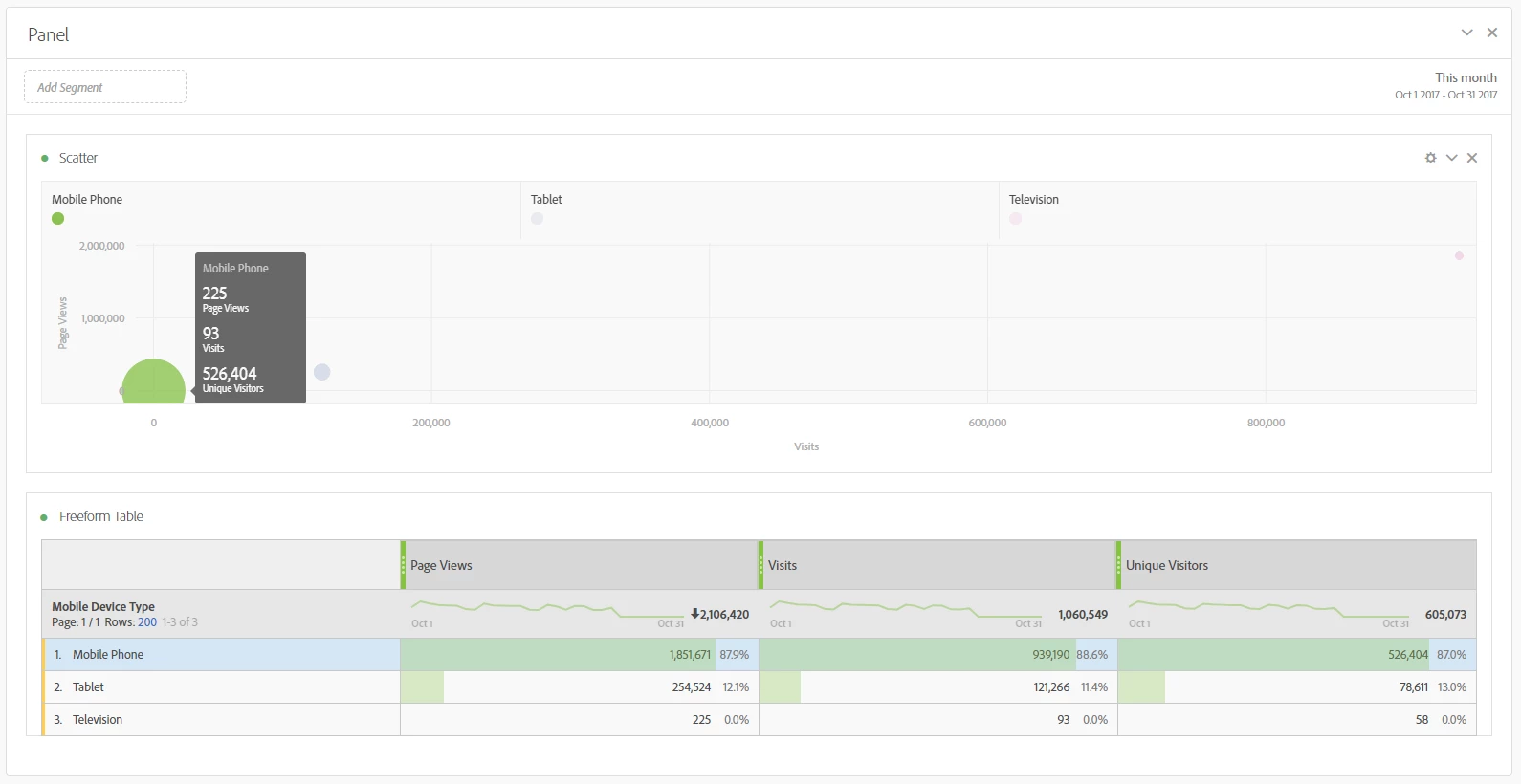Image resolution: width=1521 pixels, height=784 pixels.
Task: Click the 939,190 Visits cell
Action: pyautogui.click(x=937, y=655)
